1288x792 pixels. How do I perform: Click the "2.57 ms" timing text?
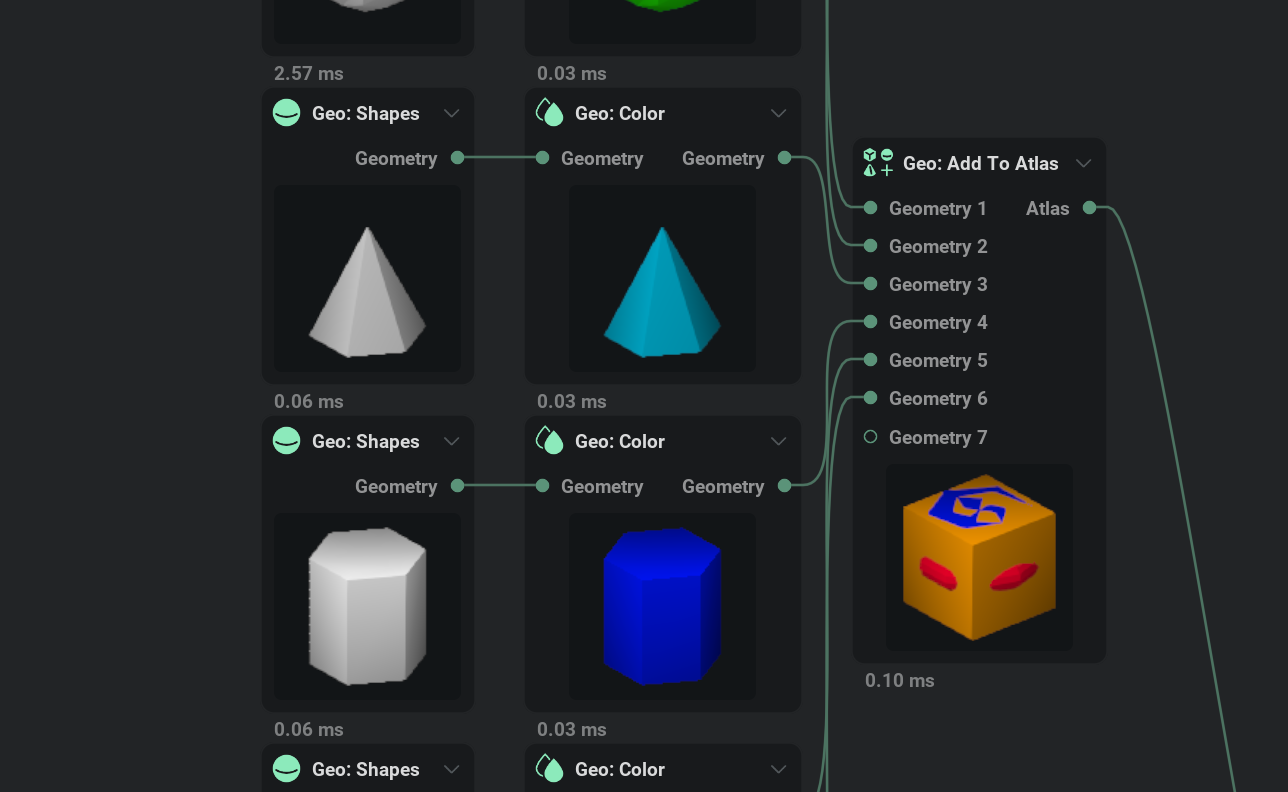(308, 73)
